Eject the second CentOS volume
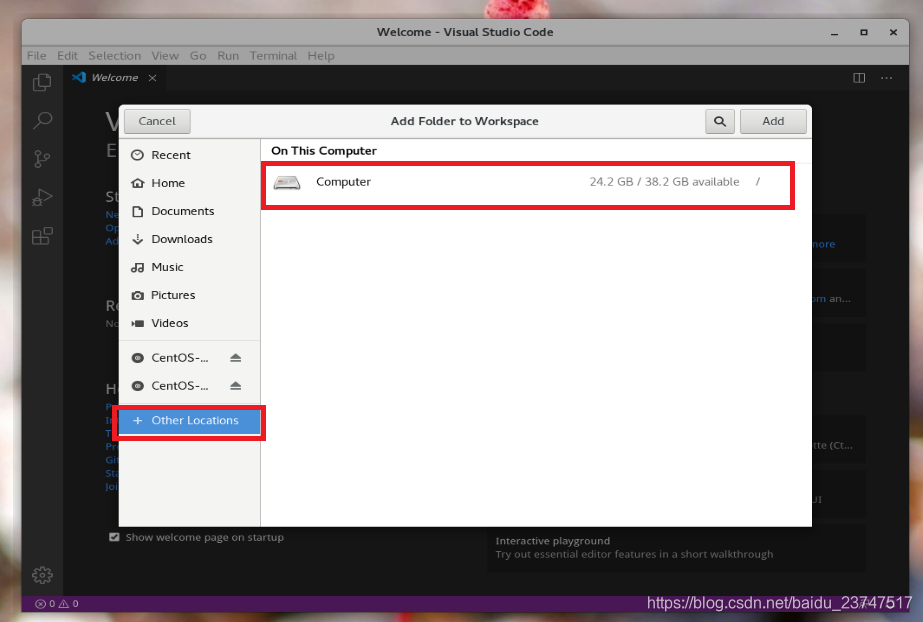This screenshot has height=622, width=923. (235, 386)
